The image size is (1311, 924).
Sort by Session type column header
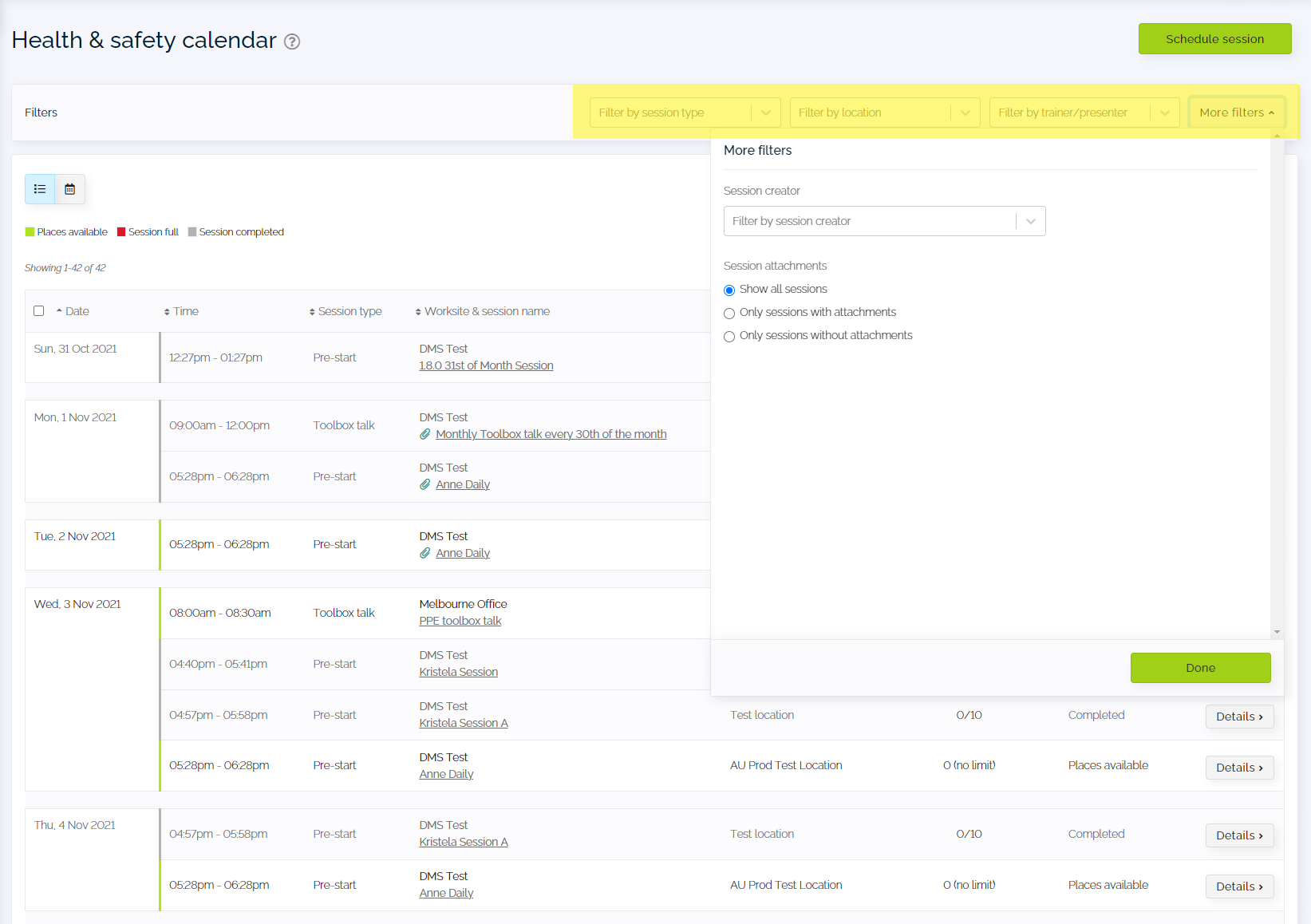click(x=346, y=311)
